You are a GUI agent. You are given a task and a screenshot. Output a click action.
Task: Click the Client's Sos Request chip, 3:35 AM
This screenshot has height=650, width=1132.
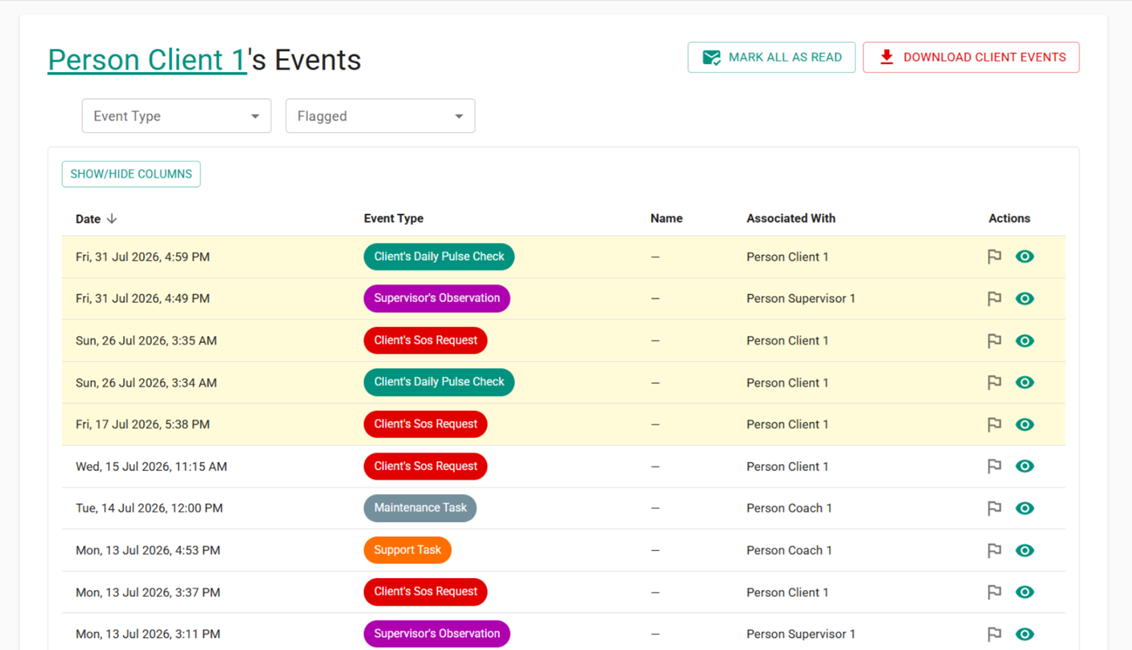425,340
